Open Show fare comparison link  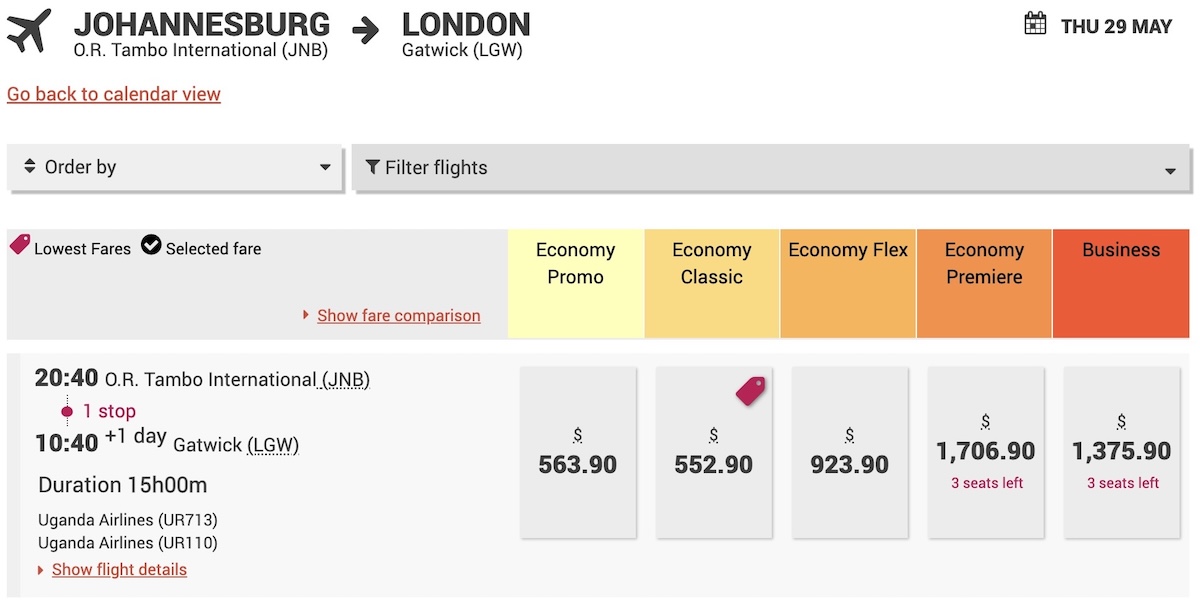coord(398,316)
